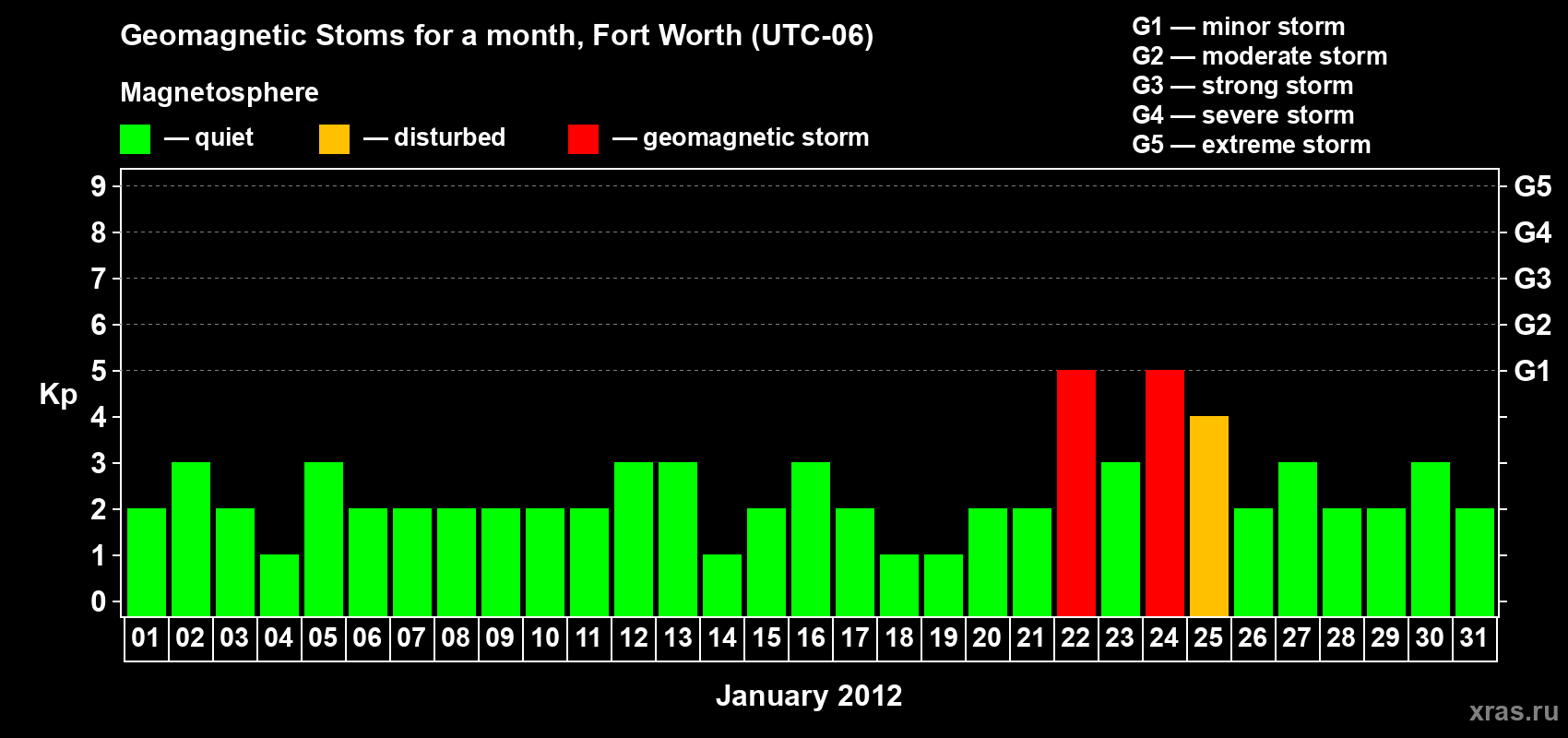The image size is (1568, 738).
Task: Click the green bar for day 01
Action: pyautogui.click(x=147, y=562)
